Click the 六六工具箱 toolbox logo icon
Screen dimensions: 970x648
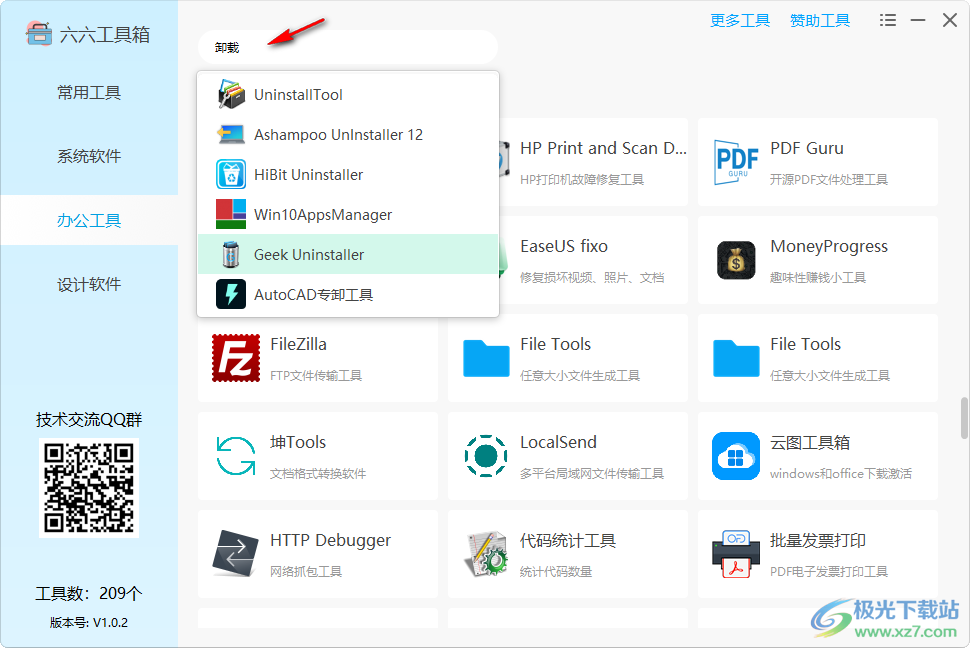click(38, 33)
